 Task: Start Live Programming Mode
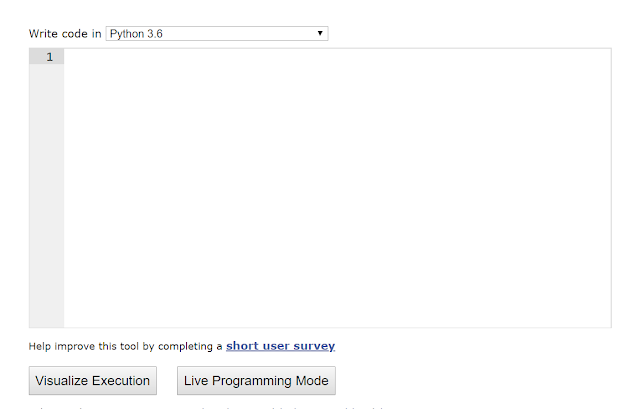[x=256, y=381]
